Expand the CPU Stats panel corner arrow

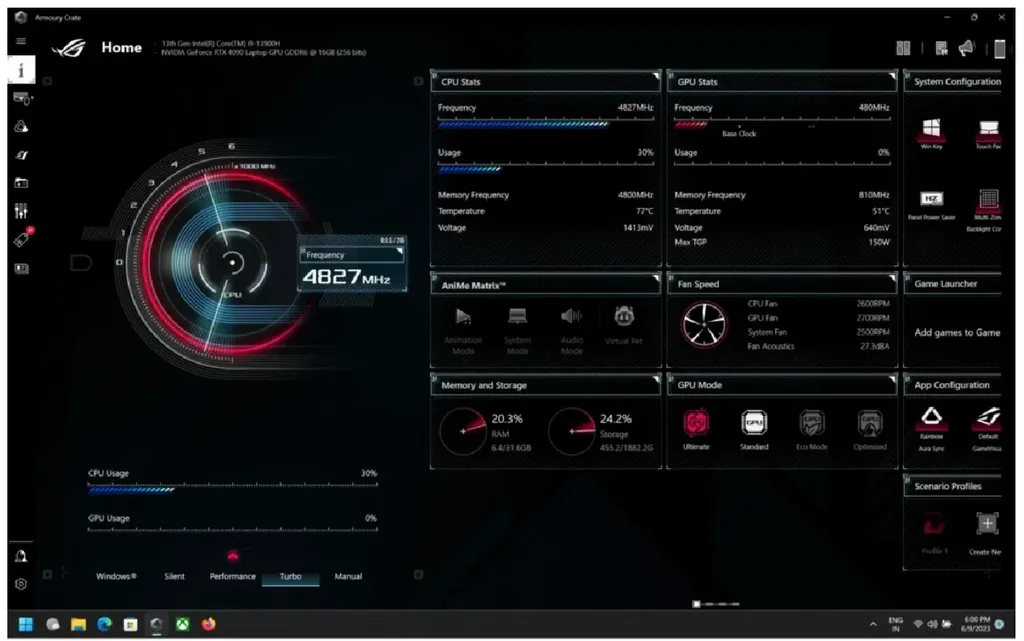pos(655,77)
